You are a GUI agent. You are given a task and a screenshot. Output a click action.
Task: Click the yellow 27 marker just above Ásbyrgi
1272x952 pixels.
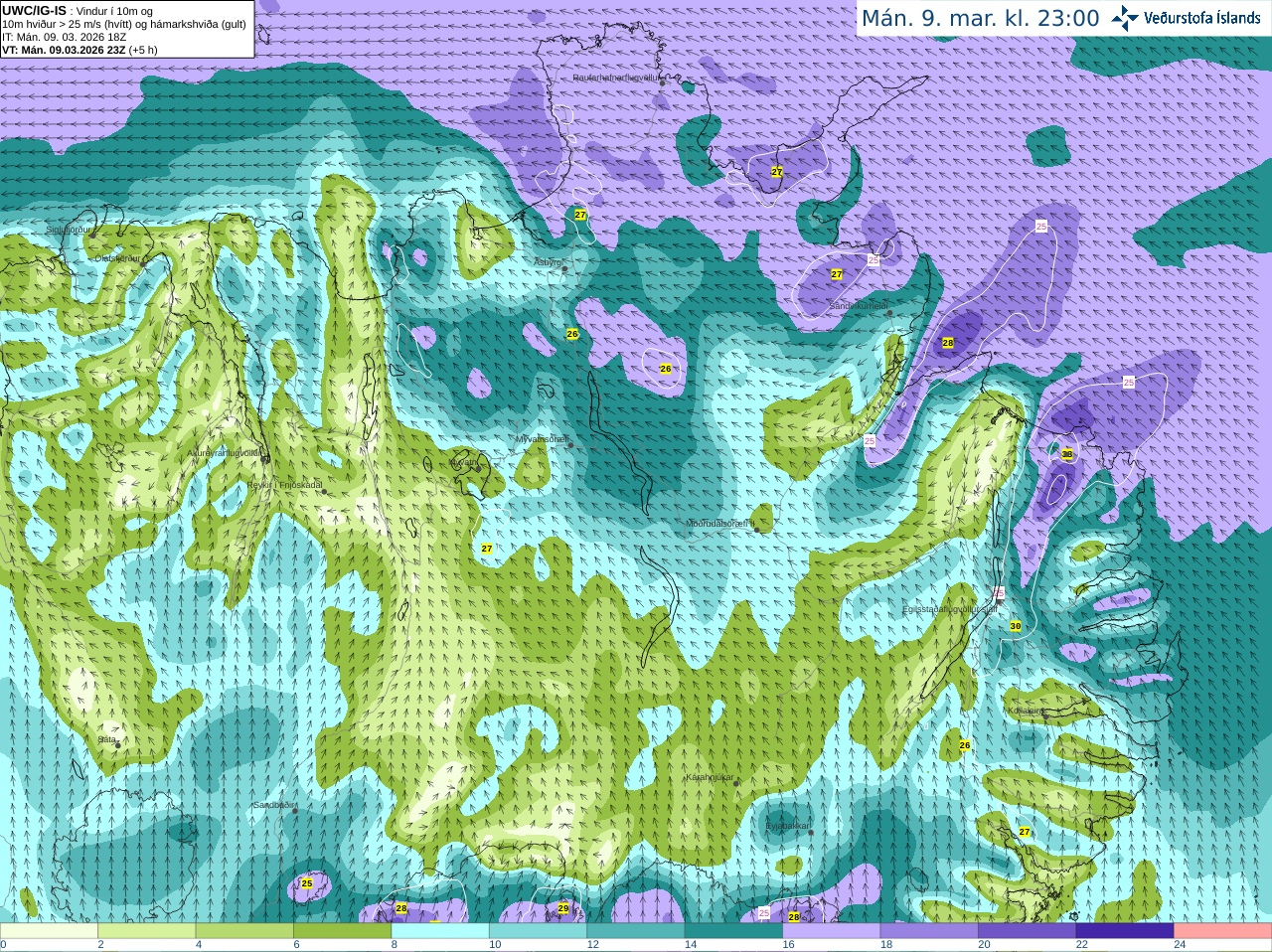(580, 215)
